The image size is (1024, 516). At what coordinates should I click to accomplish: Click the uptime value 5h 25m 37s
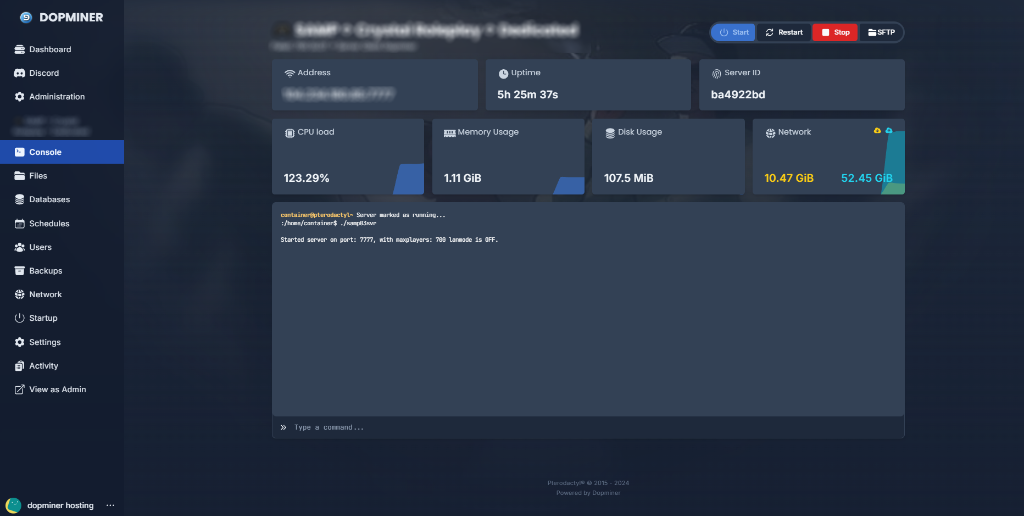coord(528,95)
